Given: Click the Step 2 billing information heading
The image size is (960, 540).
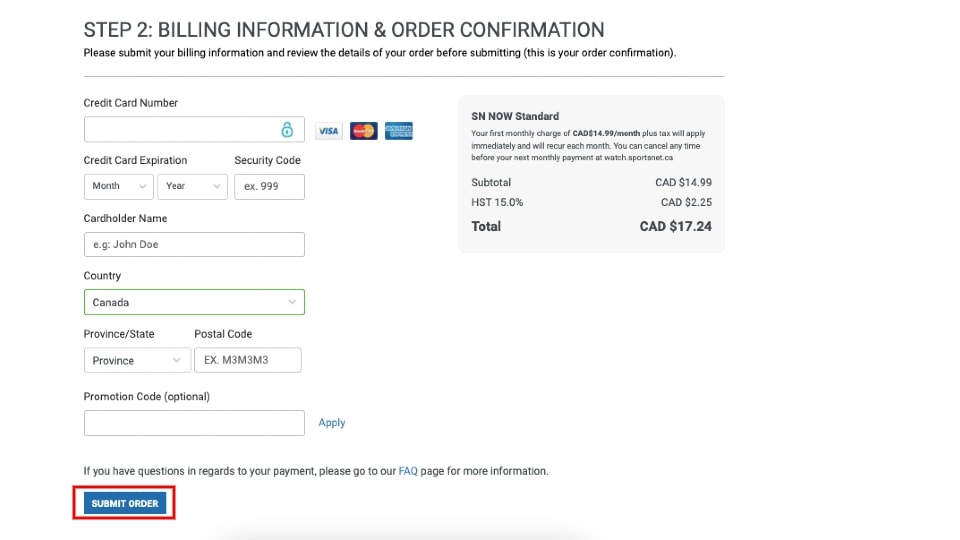Looking at the screenshot, I should coord(344,30).
